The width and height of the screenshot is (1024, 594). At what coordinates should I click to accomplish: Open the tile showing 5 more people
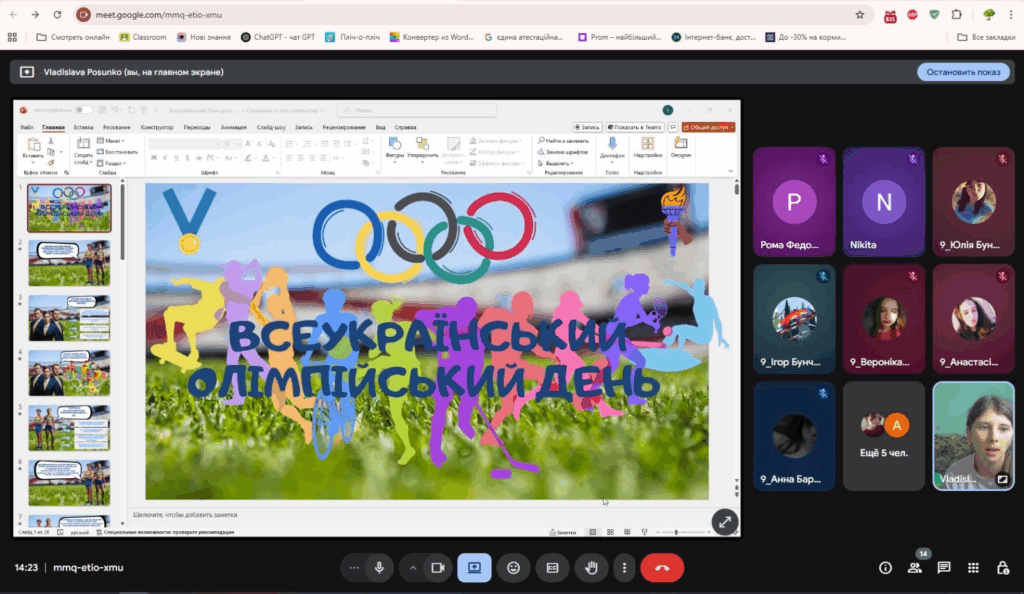tap(884, 436)
